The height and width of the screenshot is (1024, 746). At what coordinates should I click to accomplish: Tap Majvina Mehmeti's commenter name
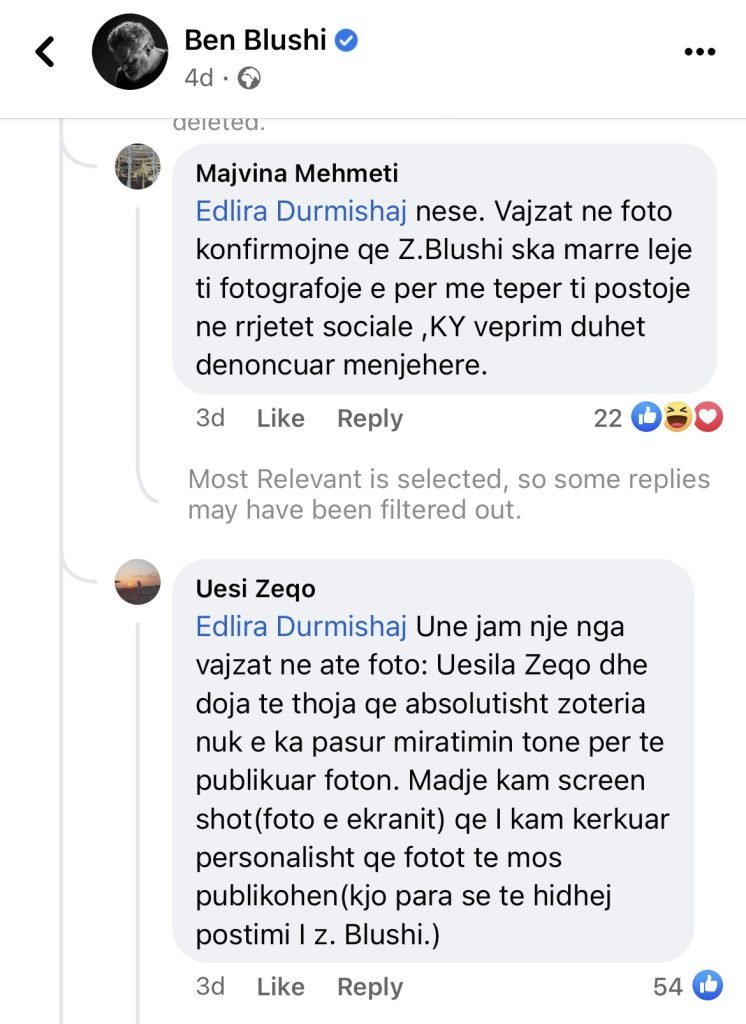click(296, 173)
